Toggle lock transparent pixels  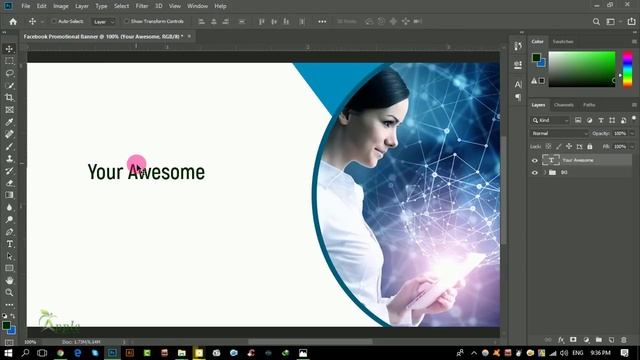point(548,146)
